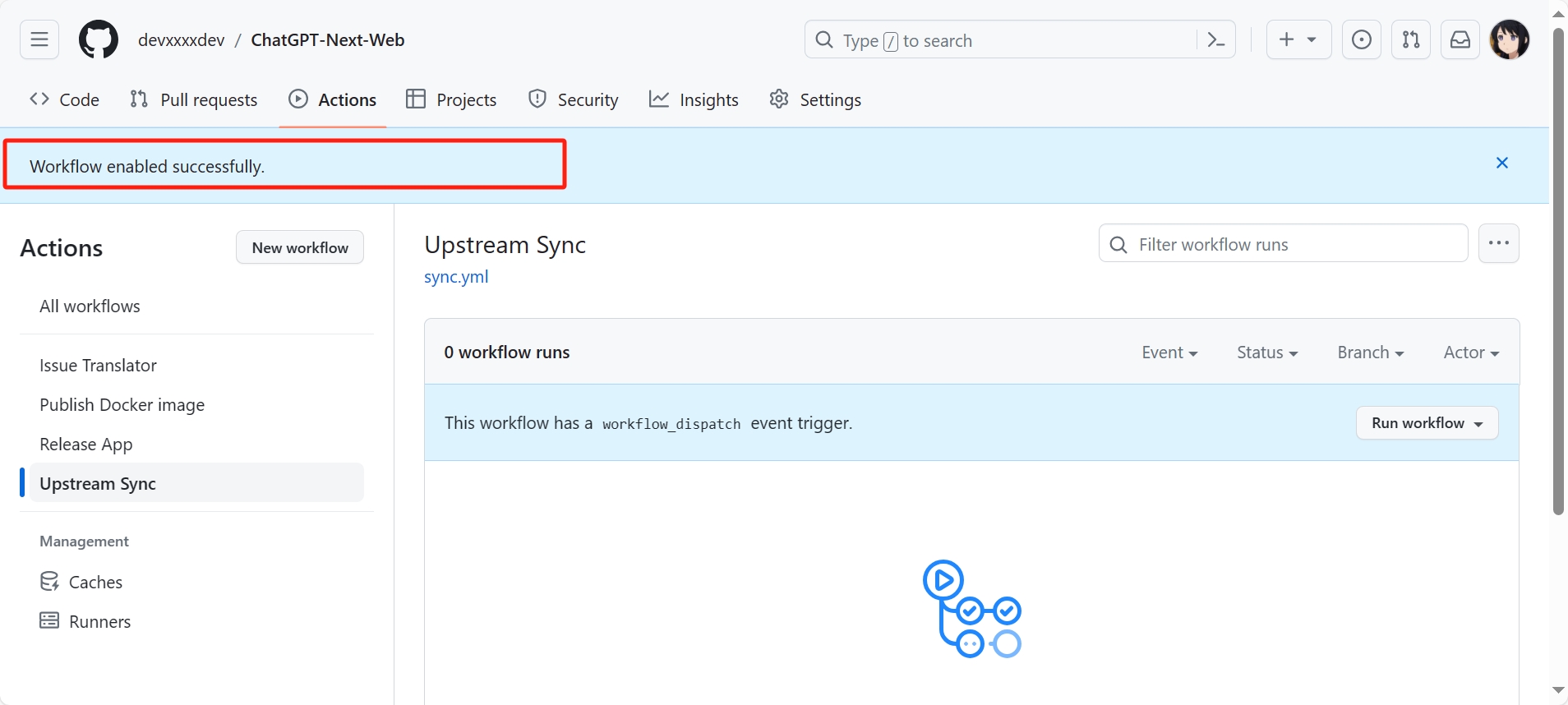
Task: Open Runners under Management
Action: tap(196, 621)
